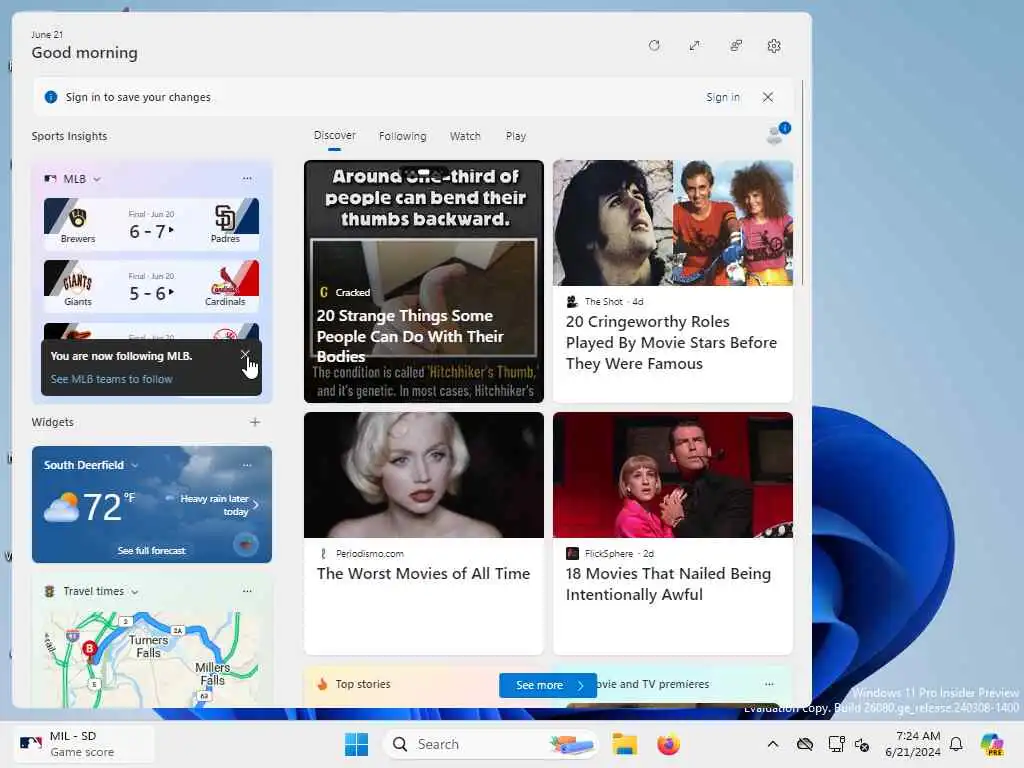The width and height of the screenshot is (1024, 768).
Task: Open the clock showing 7:24 AM
Action: pos(913,744)
